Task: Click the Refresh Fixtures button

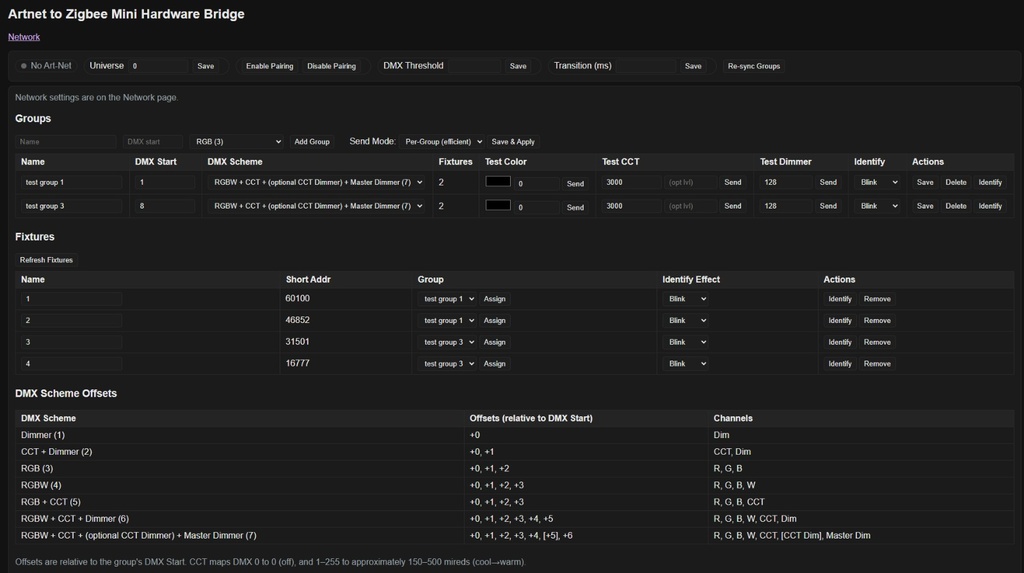Action: click(x=46, y=260)
